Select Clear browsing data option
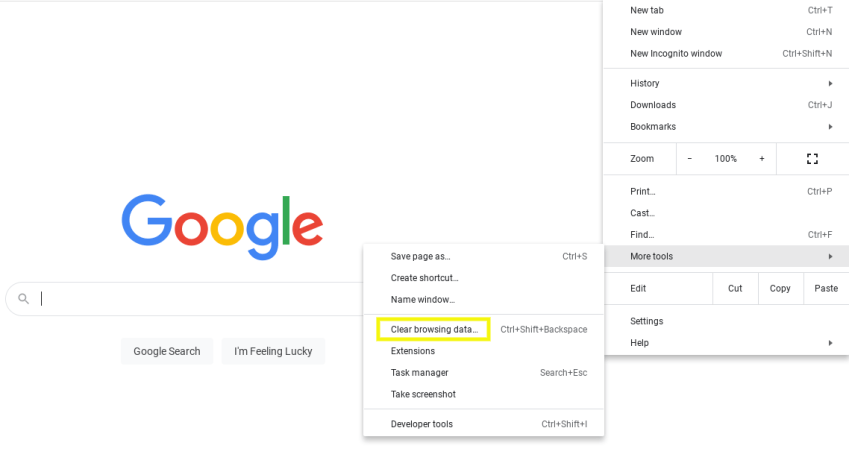 434,329
